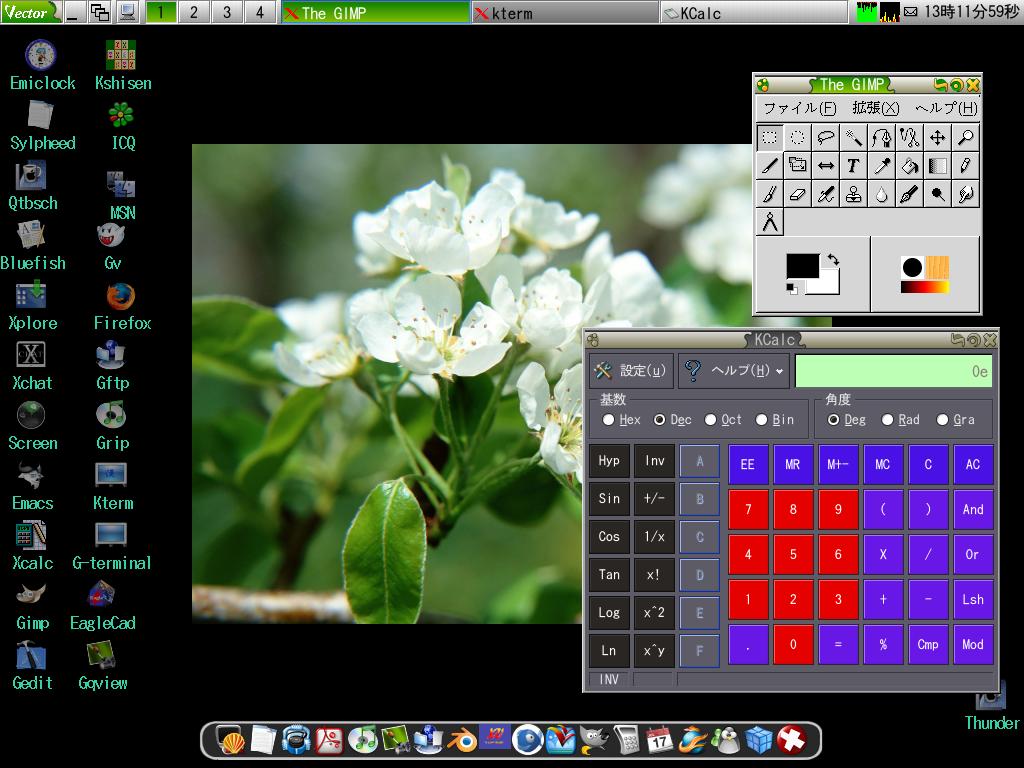1024x768 pixels.
Task: Select the Text tool in GIMP toolbox
Action: (853, 166)
